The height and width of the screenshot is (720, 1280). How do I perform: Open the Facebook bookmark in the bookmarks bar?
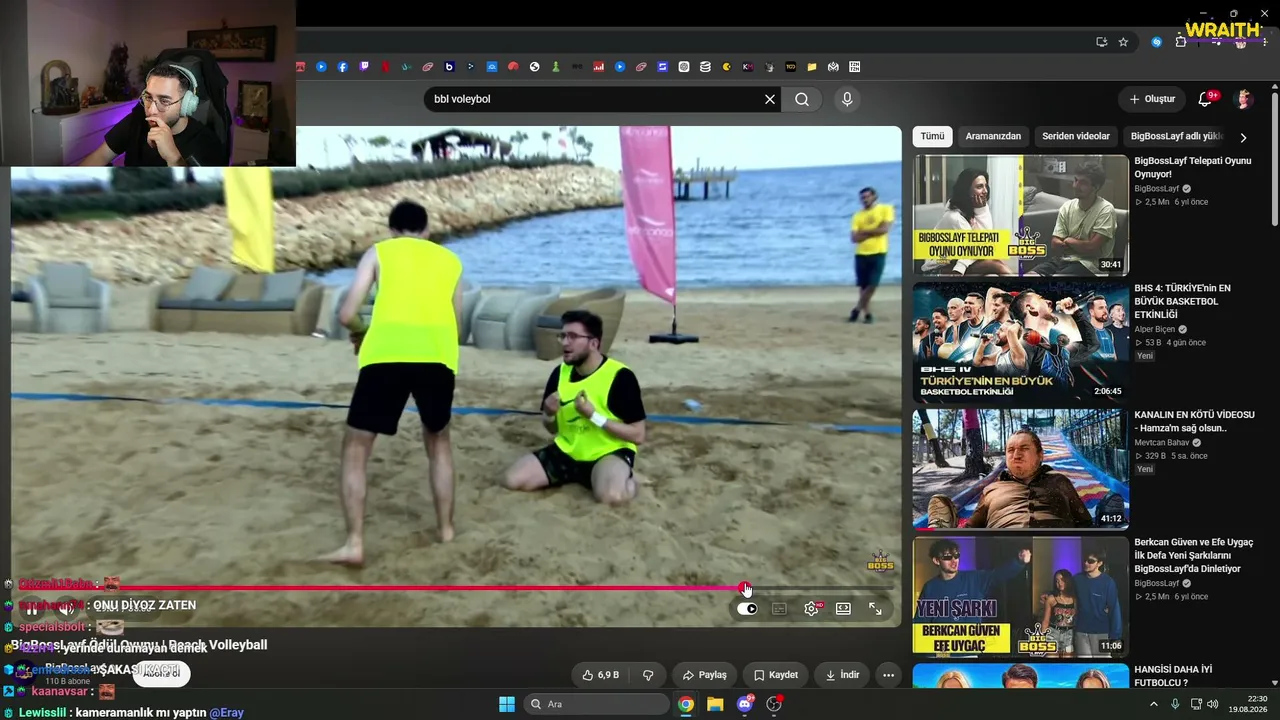coord(343,67)
